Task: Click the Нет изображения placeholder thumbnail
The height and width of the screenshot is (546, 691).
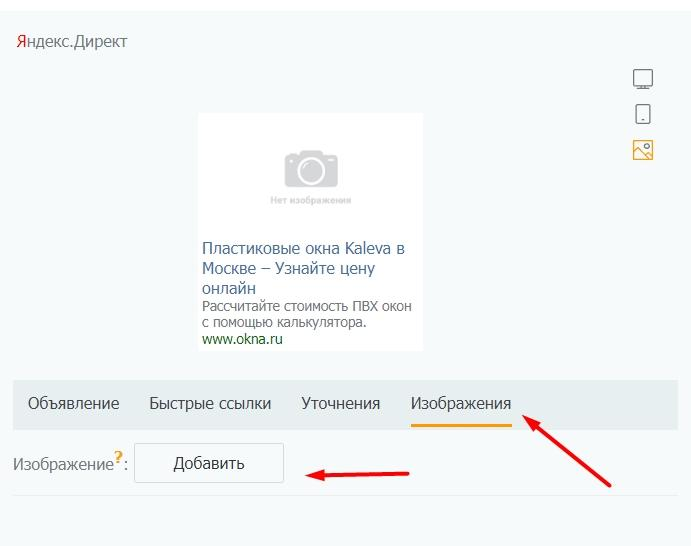Action: click(x=311, y=176)
